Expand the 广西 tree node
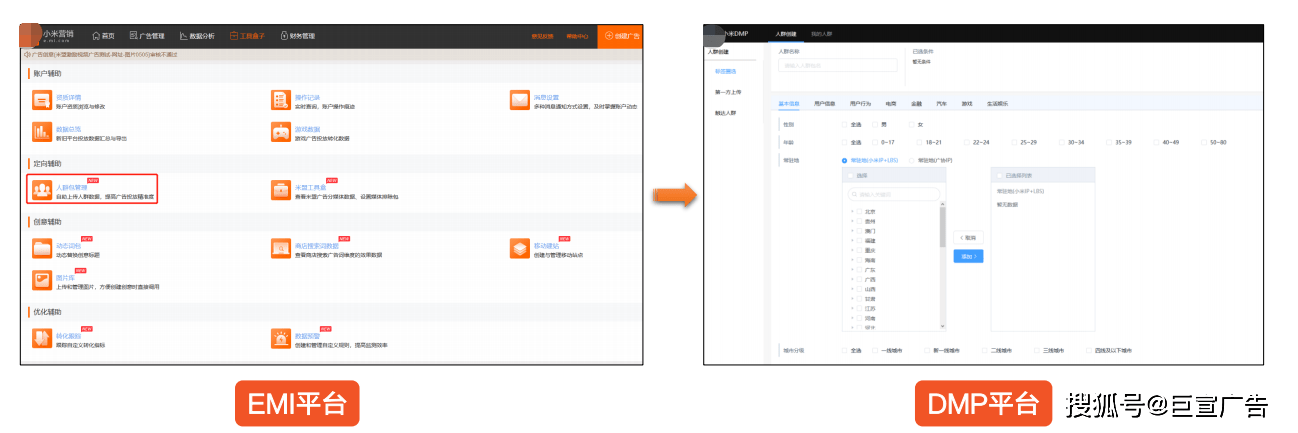This screenshot has width=1298, height=433. tap(852, 279)
